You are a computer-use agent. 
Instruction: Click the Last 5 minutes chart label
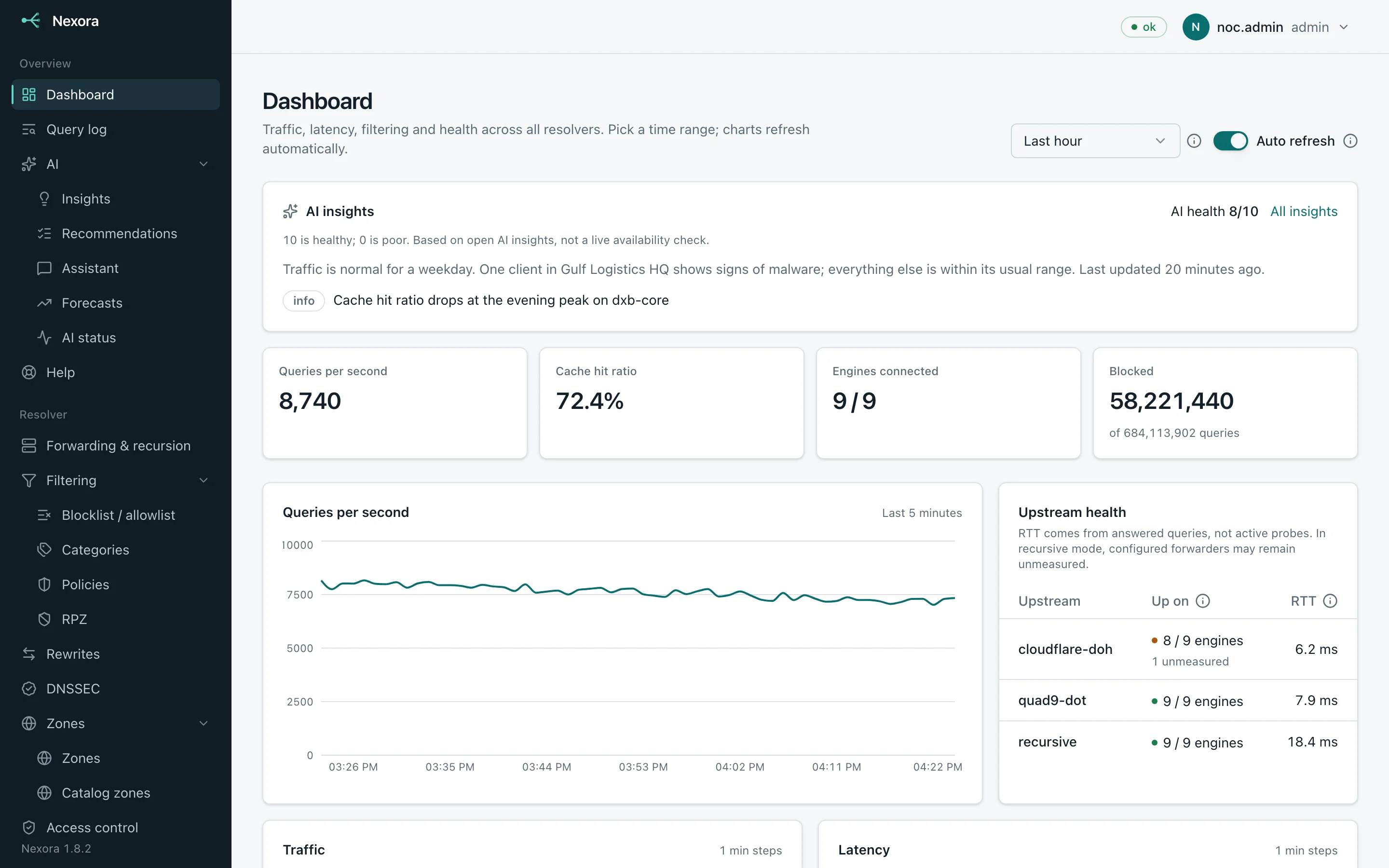922,513
